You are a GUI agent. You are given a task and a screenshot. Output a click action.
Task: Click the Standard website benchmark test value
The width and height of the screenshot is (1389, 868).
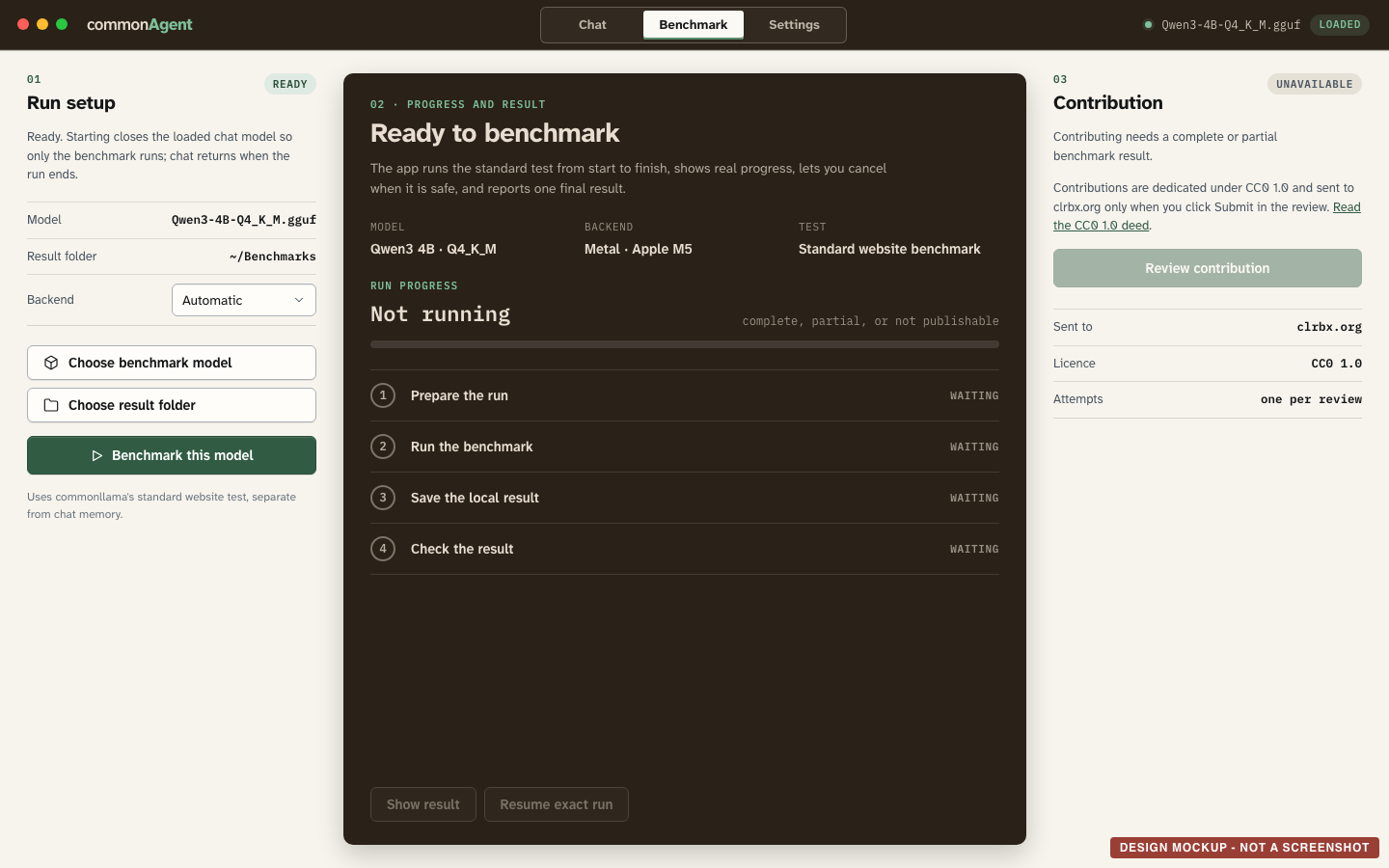(x=889, y=249)
